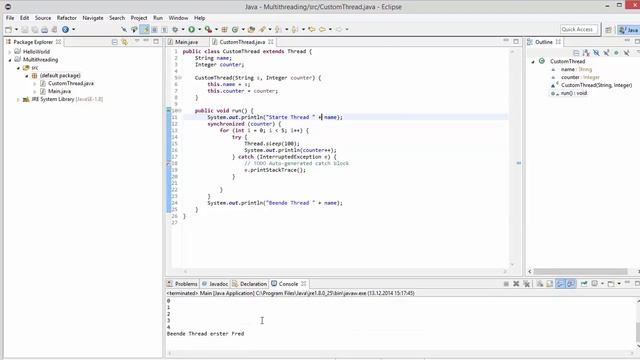
Task: Toggle Hide Fields in Outline toolbar
Action: (x=596, y=53)
